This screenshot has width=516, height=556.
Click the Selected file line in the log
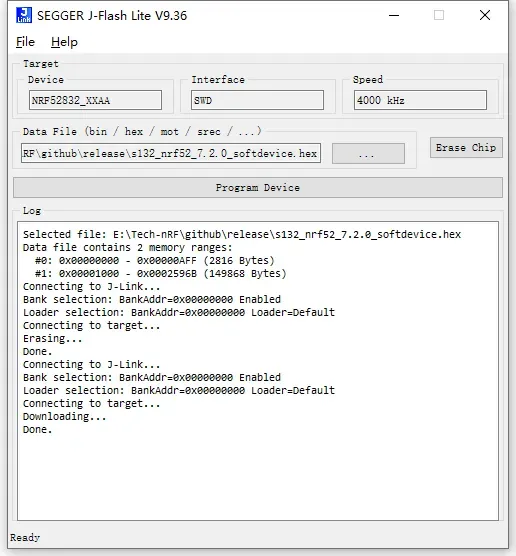pos(242,234)
